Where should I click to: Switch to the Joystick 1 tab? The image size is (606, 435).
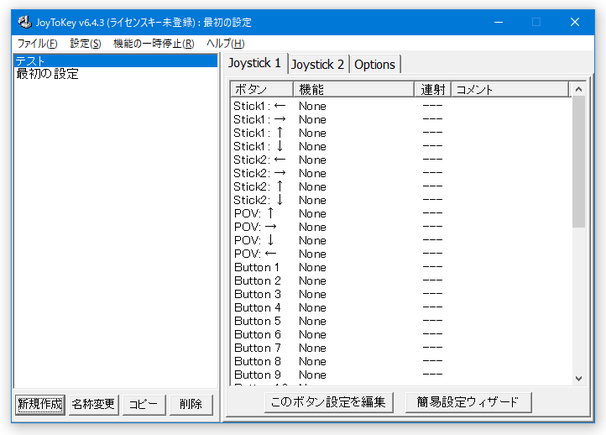tap(254, 63)
